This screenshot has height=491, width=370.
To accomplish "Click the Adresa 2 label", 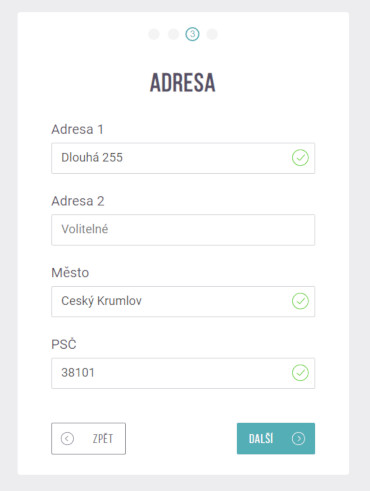I will [78, 201].
